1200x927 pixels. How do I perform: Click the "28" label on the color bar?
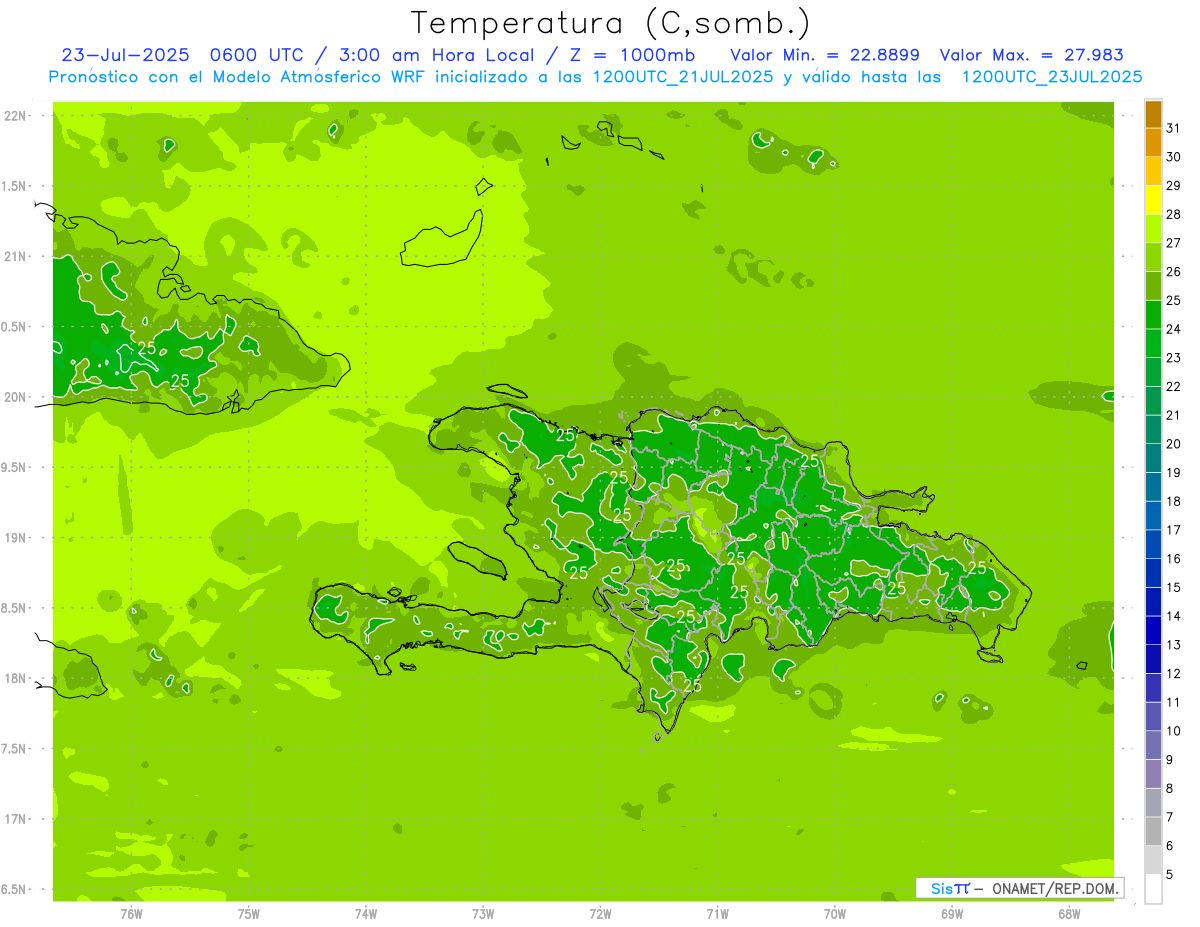pos(1174,214)
